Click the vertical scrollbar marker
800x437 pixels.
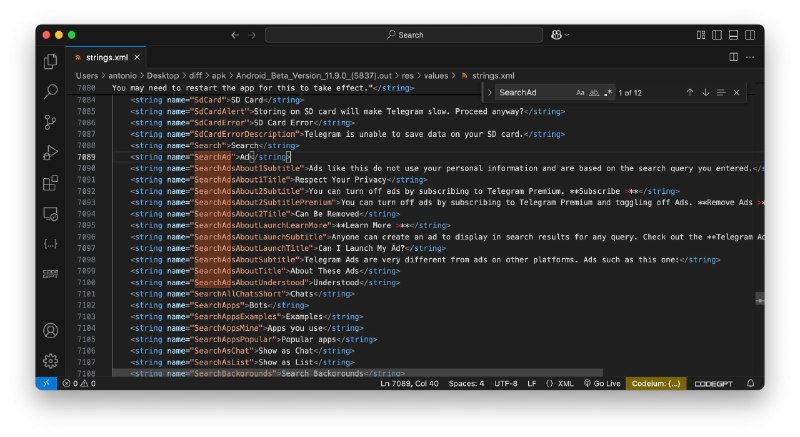(760, 300)
